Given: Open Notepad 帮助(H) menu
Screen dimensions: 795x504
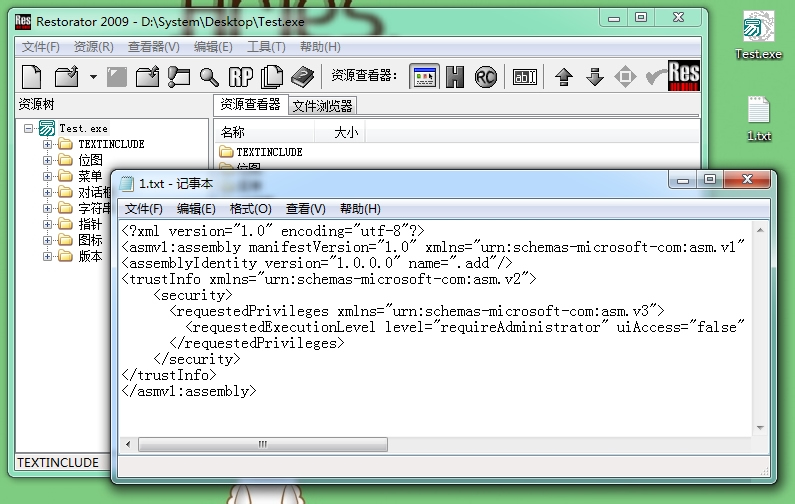Looking at the screenshot, I should click(x=360, y=209).
